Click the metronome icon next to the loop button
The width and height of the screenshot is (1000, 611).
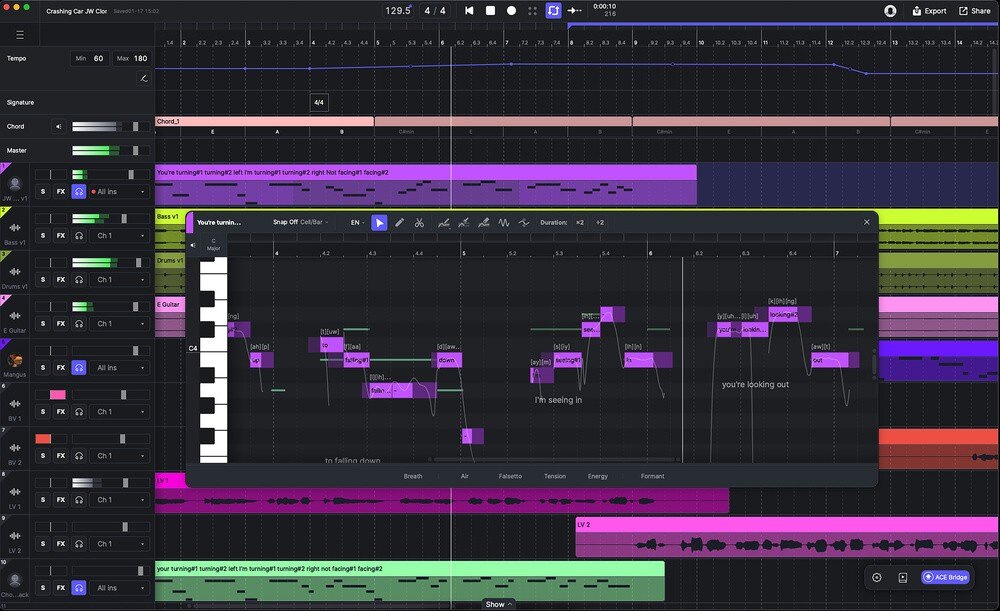pyautogui.click(x=532, y=10)
